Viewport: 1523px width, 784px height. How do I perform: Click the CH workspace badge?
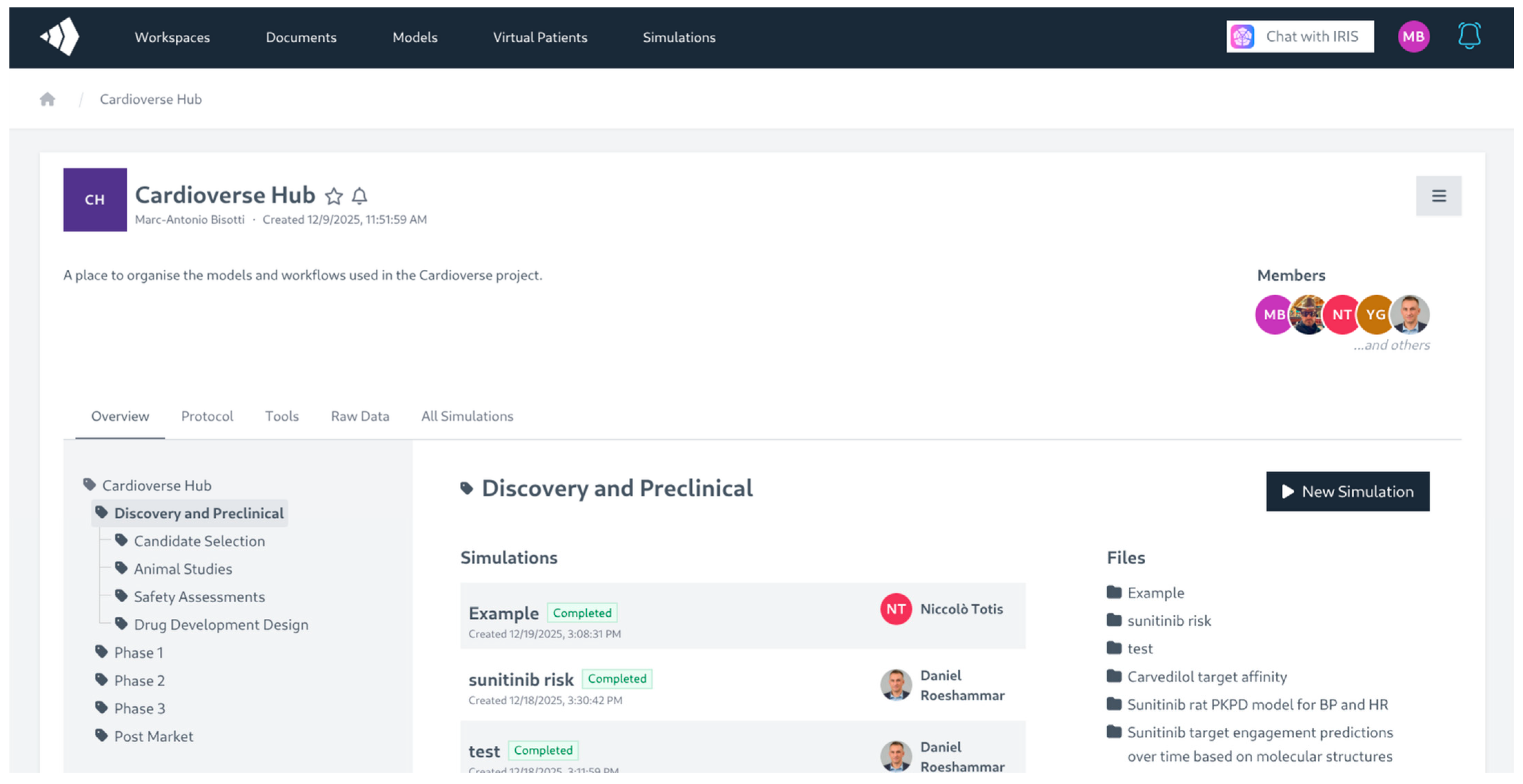(95, 200)
